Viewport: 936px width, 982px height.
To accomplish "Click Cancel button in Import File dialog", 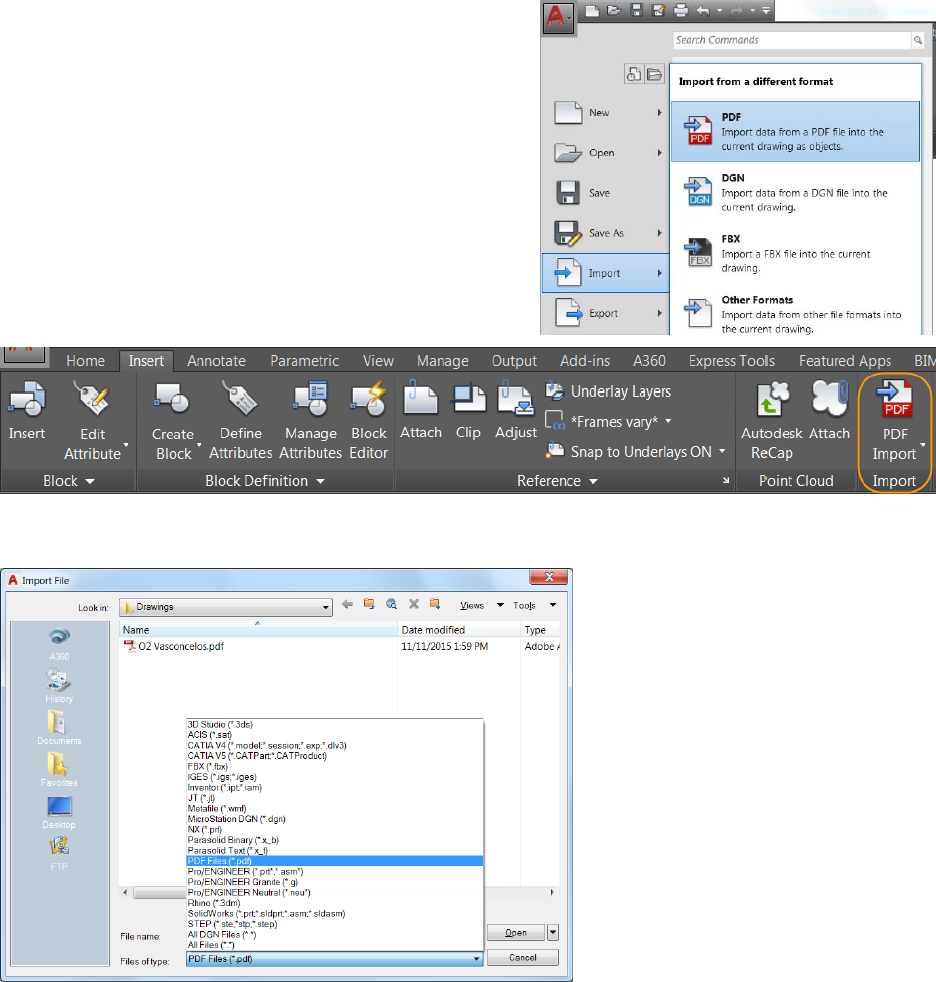I will (523, 958).
